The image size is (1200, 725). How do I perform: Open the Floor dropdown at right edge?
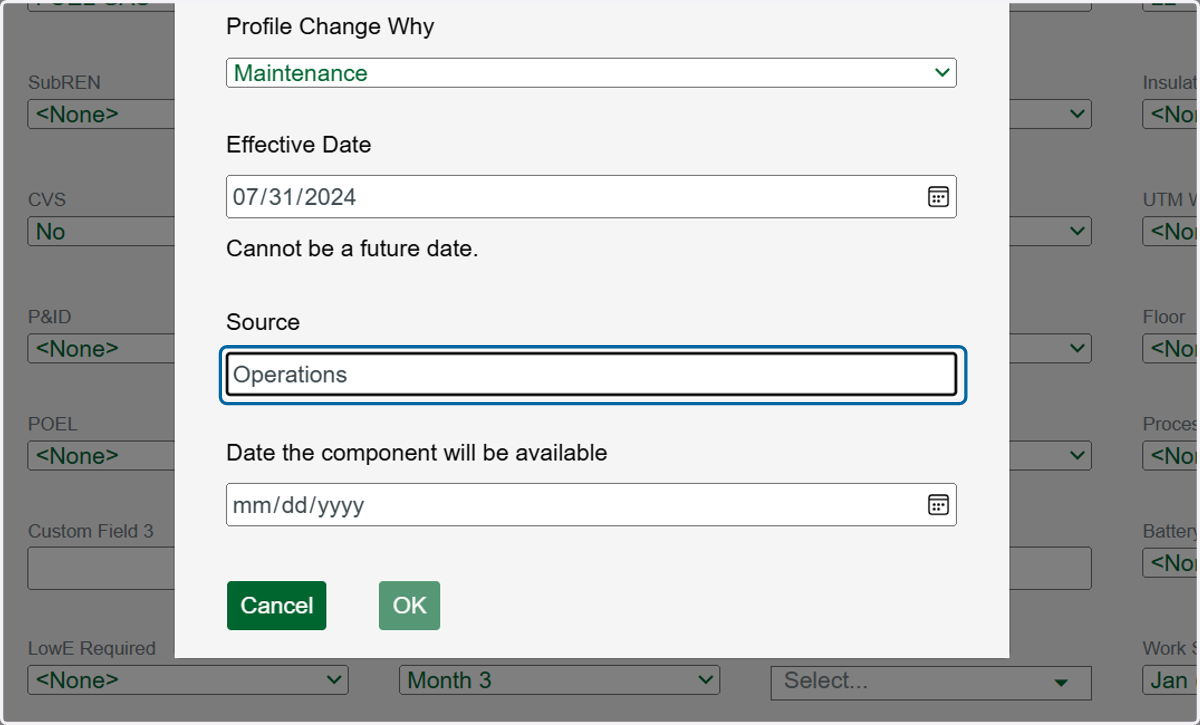[1171, 348]
